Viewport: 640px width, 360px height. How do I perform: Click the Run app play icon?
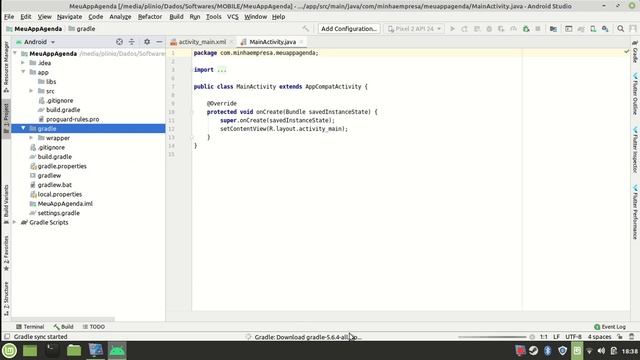point(452,29)
